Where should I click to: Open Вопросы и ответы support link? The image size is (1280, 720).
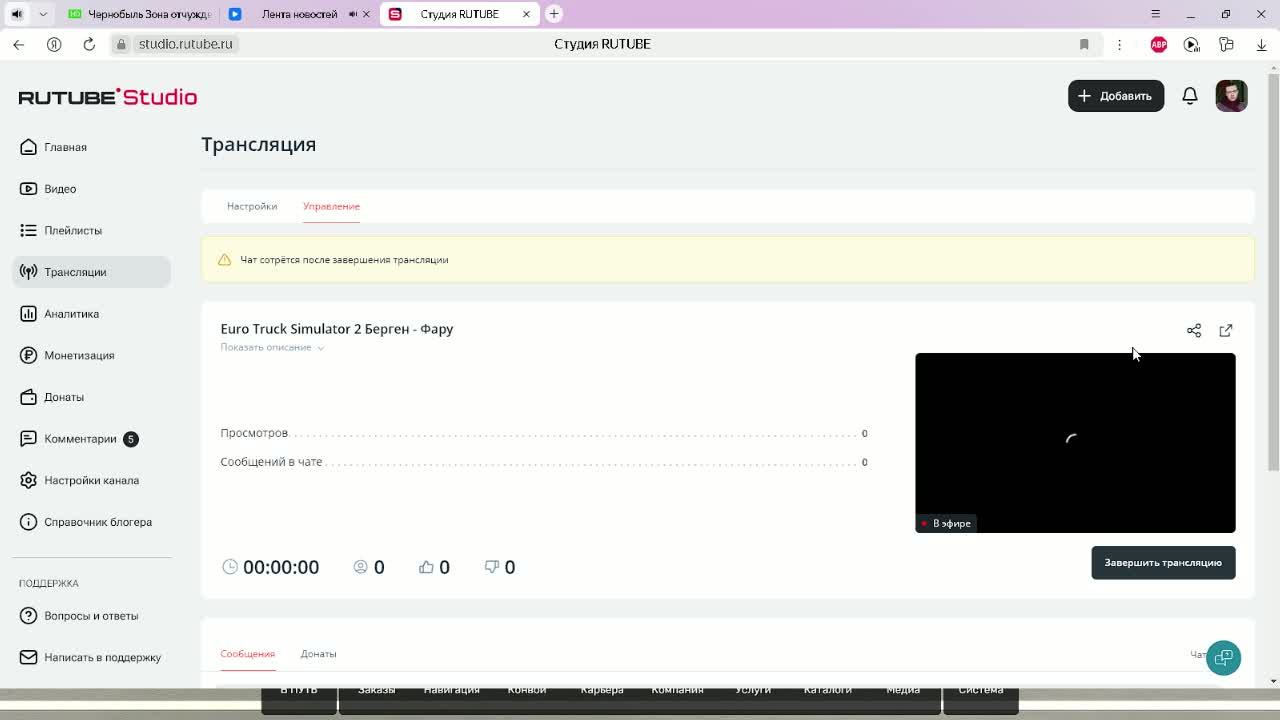click(91, 616)
